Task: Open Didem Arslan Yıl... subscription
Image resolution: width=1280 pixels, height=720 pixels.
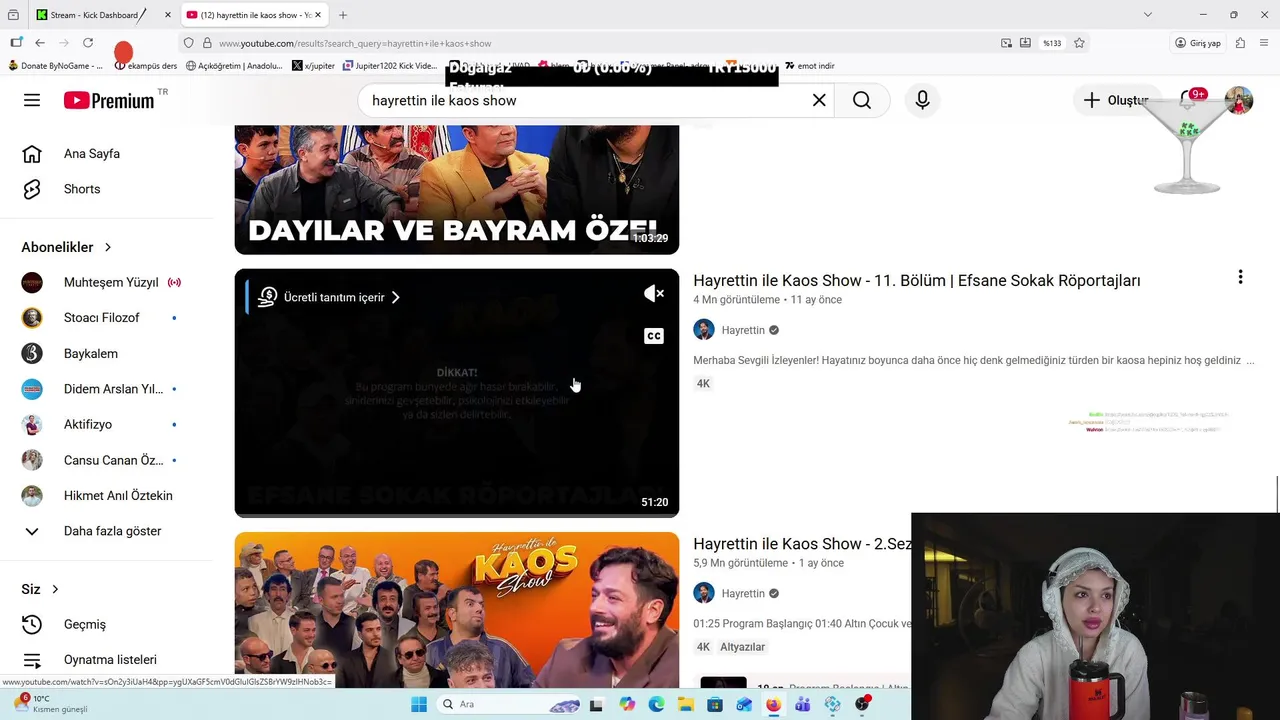Action: click(x=113, y=389)
